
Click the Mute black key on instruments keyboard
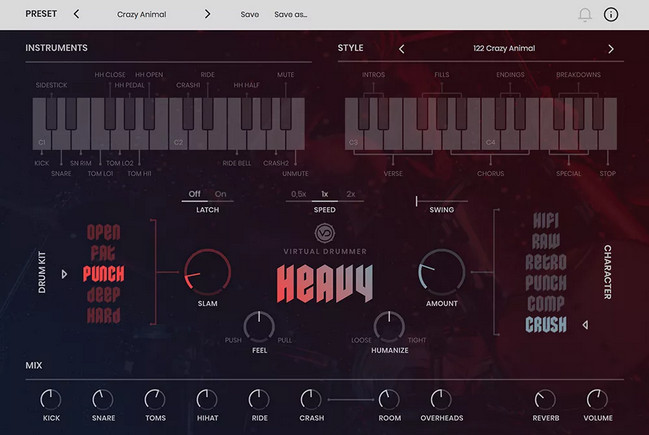tap(286, 113)
